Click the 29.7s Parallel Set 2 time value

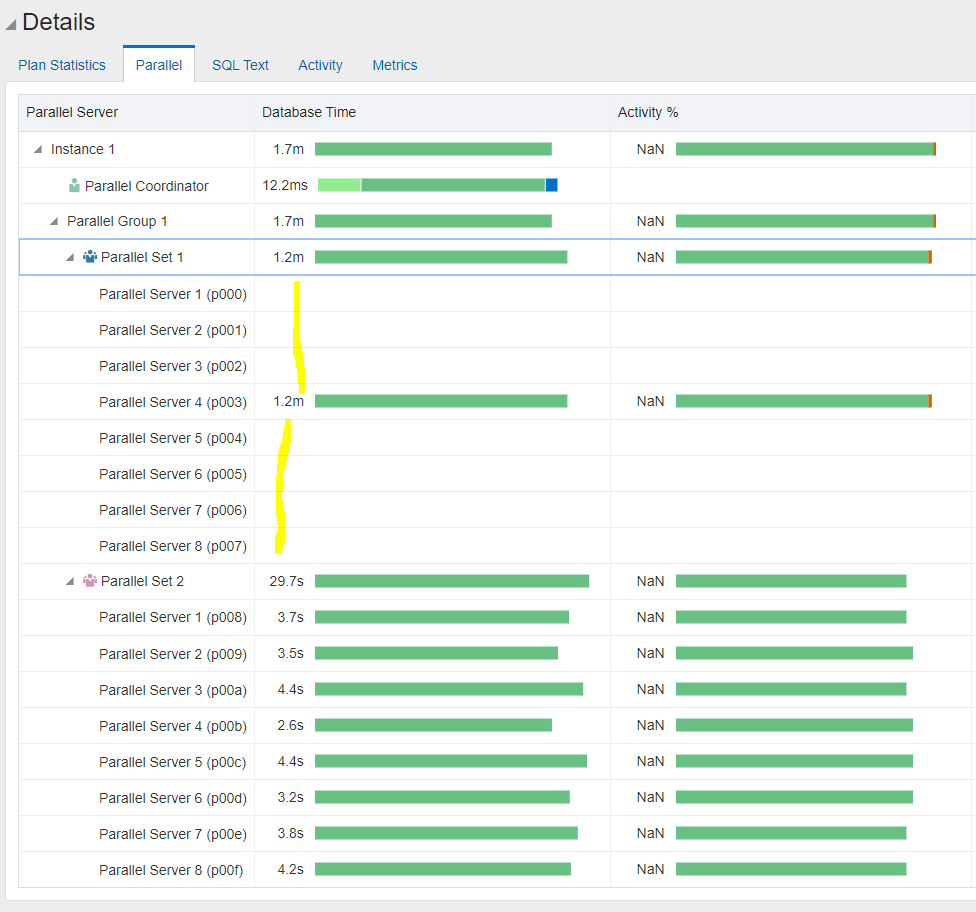point(286,581)
